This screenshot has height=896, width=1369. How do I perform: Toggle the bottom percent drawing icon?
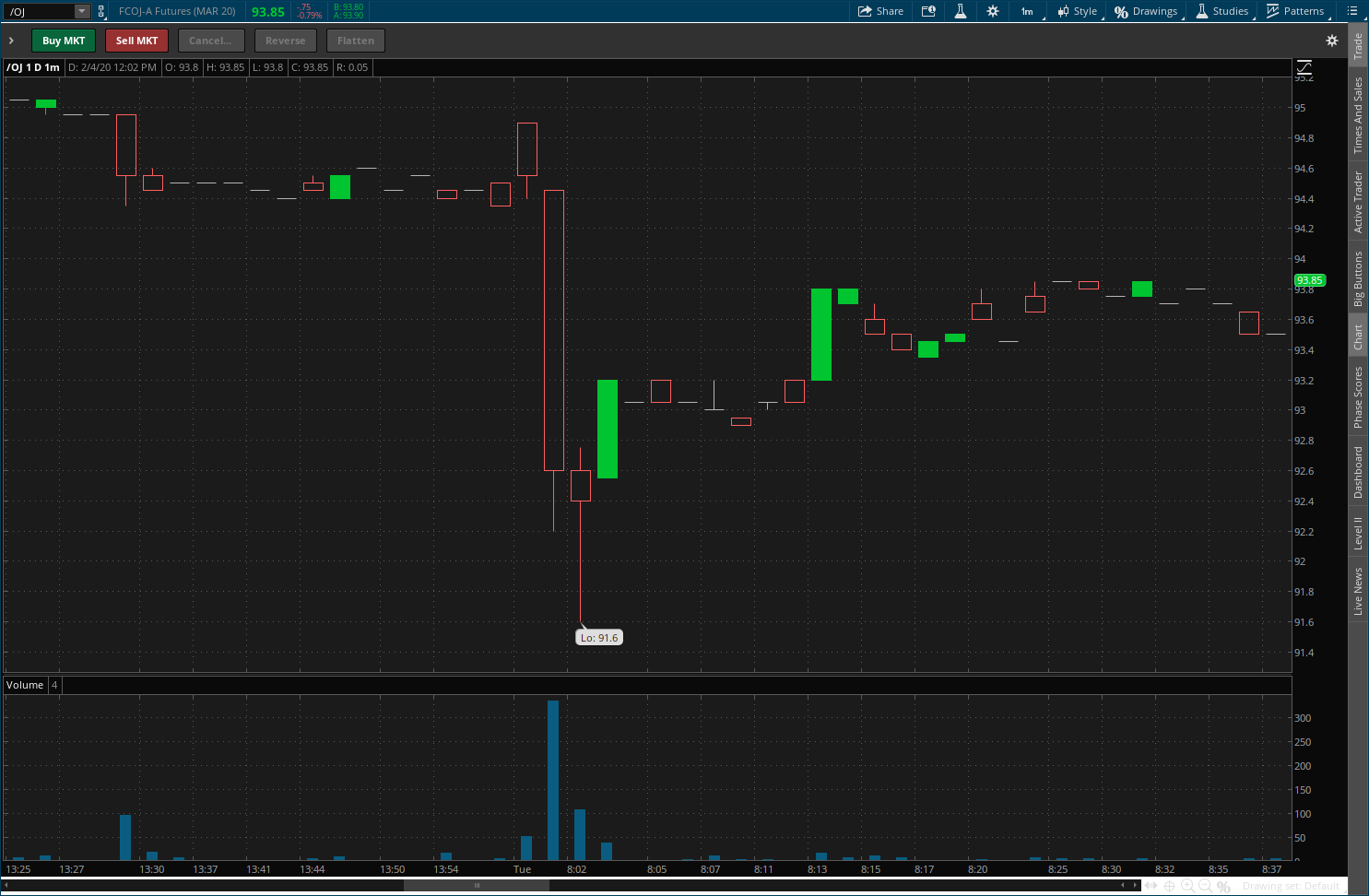tap(1223, 886)
